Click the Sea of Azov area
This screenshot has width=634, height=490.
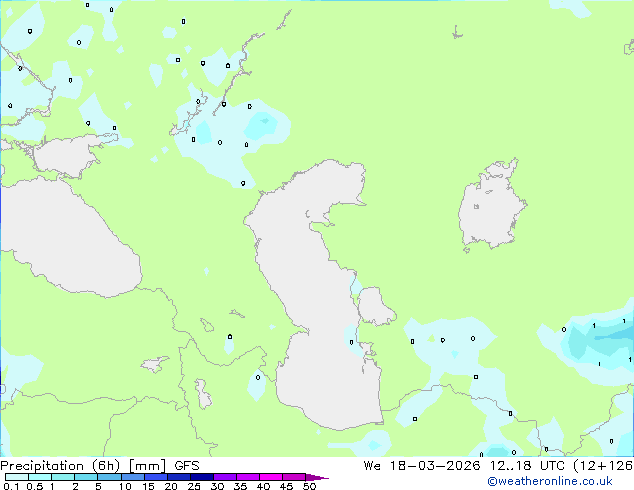65,156
